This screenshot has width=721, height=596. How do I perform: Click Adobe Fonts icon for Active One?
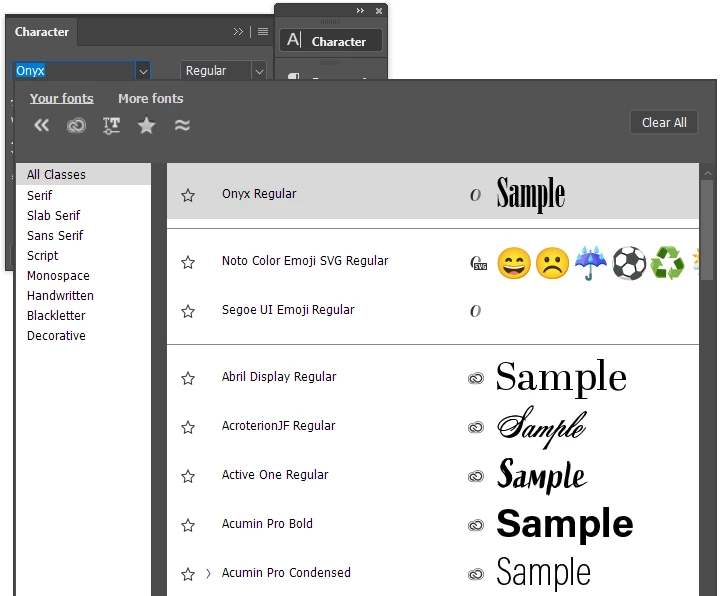(476, 476)
